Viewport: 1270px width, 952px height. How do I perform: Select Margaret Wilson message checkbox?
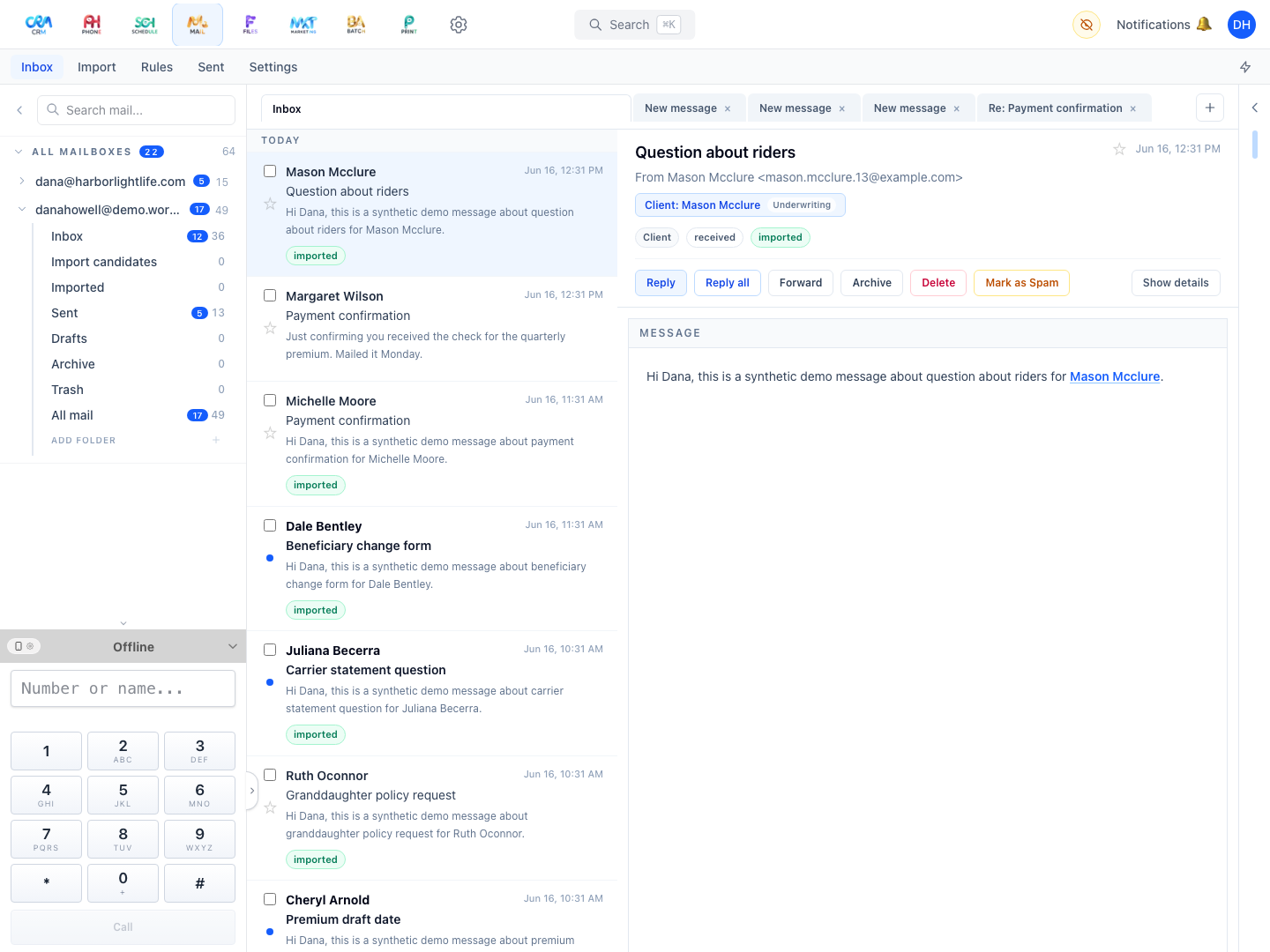pos(271,295)
